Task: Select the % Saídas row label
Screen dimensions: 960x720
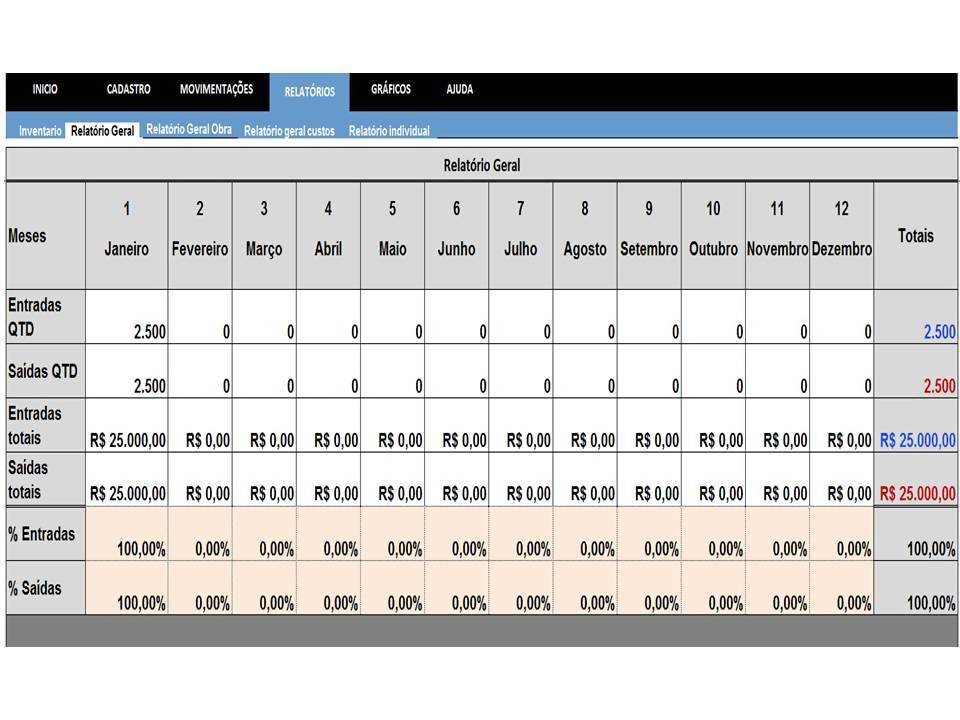Action: click(46, 588)
